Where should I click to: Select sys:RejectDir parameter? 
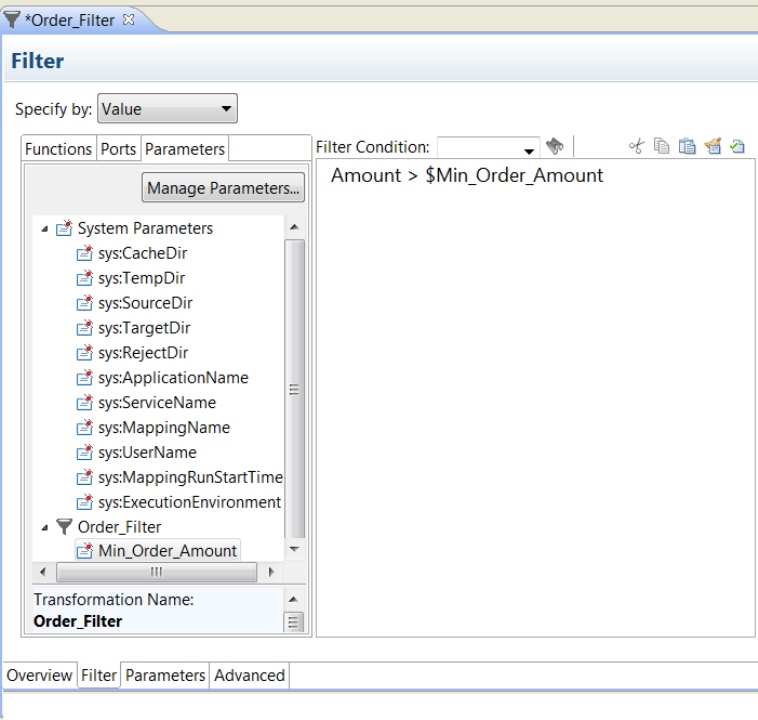pos(143,353)
